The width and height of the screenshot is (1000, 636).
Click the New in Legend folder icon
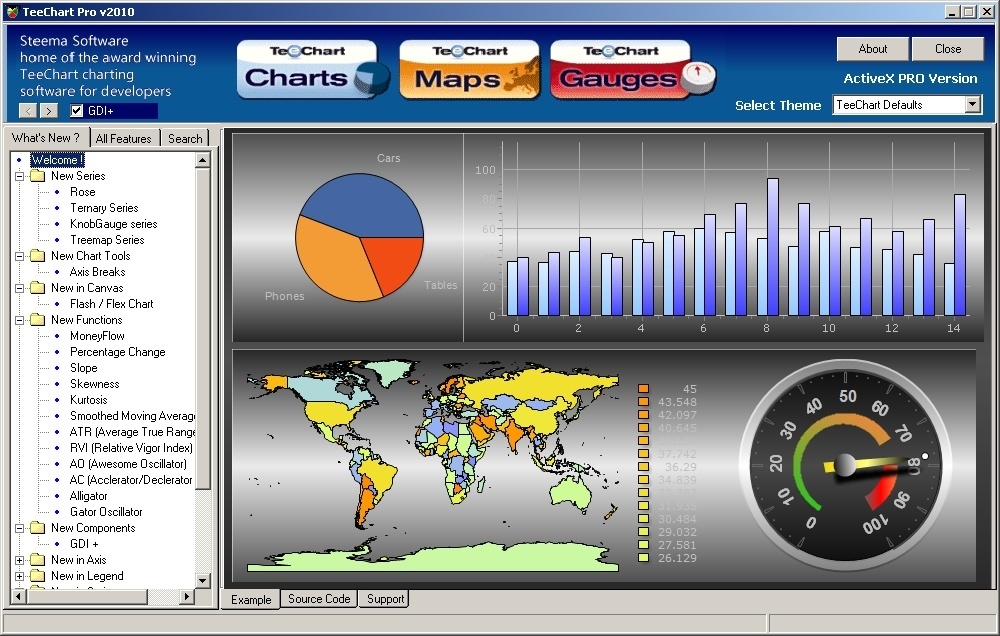click(38, 575)
